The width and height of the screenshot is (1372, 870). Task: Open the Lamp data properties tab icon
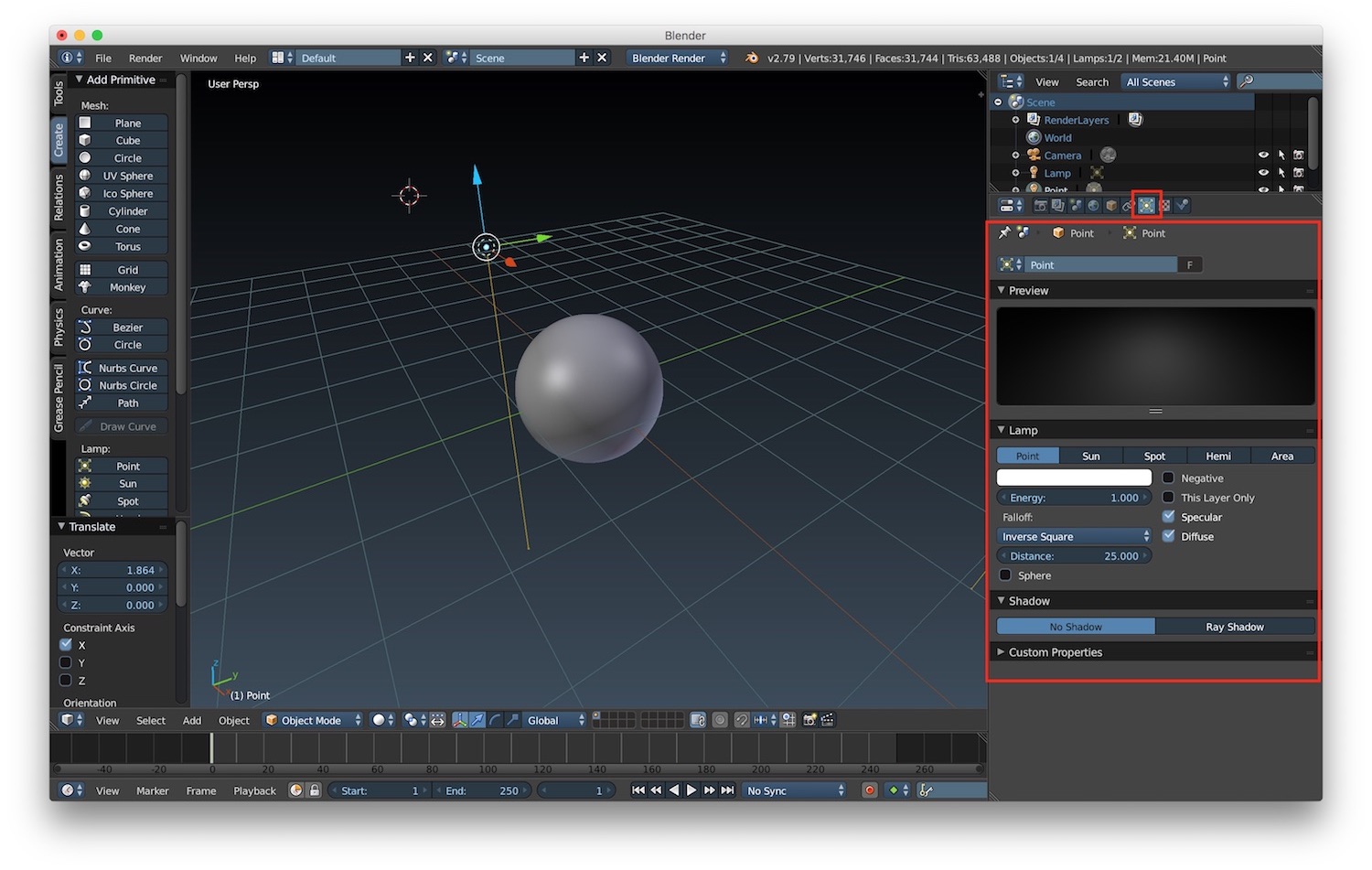pos(1147,206)
